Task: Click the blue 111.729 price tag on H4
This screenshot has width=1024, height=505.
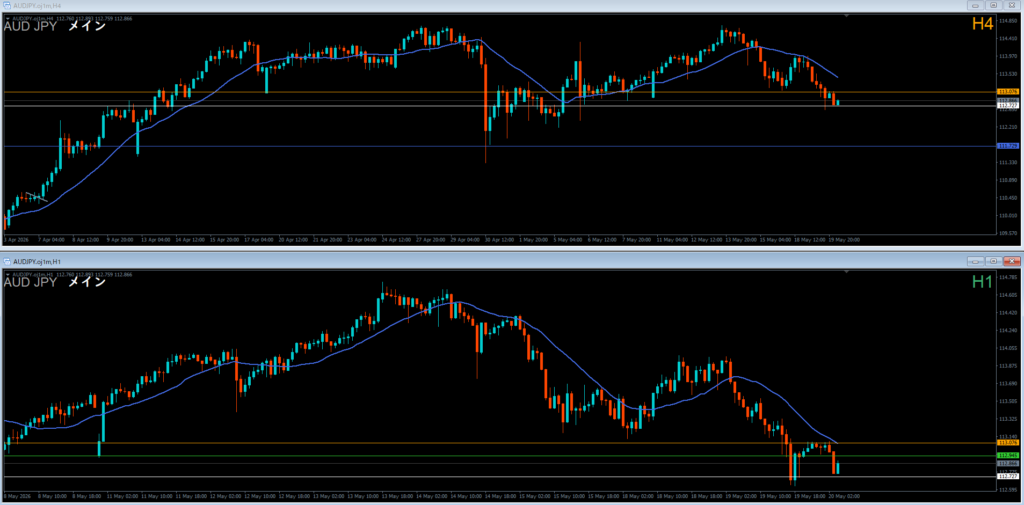Action: pyautogui.click(x=1009, y=146)
